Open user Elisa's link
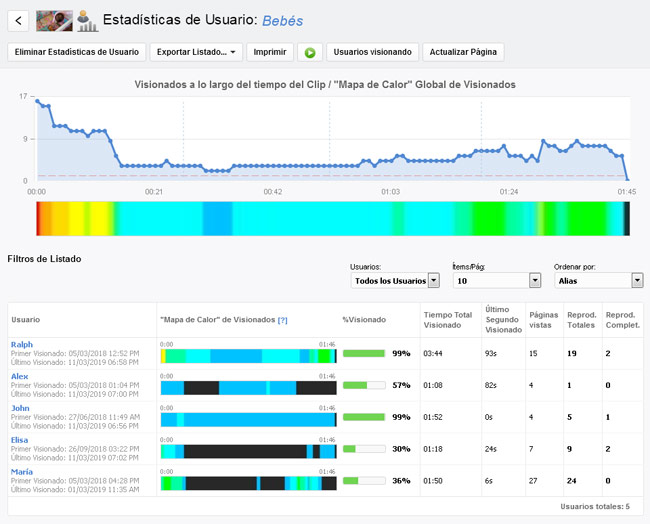 [19, 440]
